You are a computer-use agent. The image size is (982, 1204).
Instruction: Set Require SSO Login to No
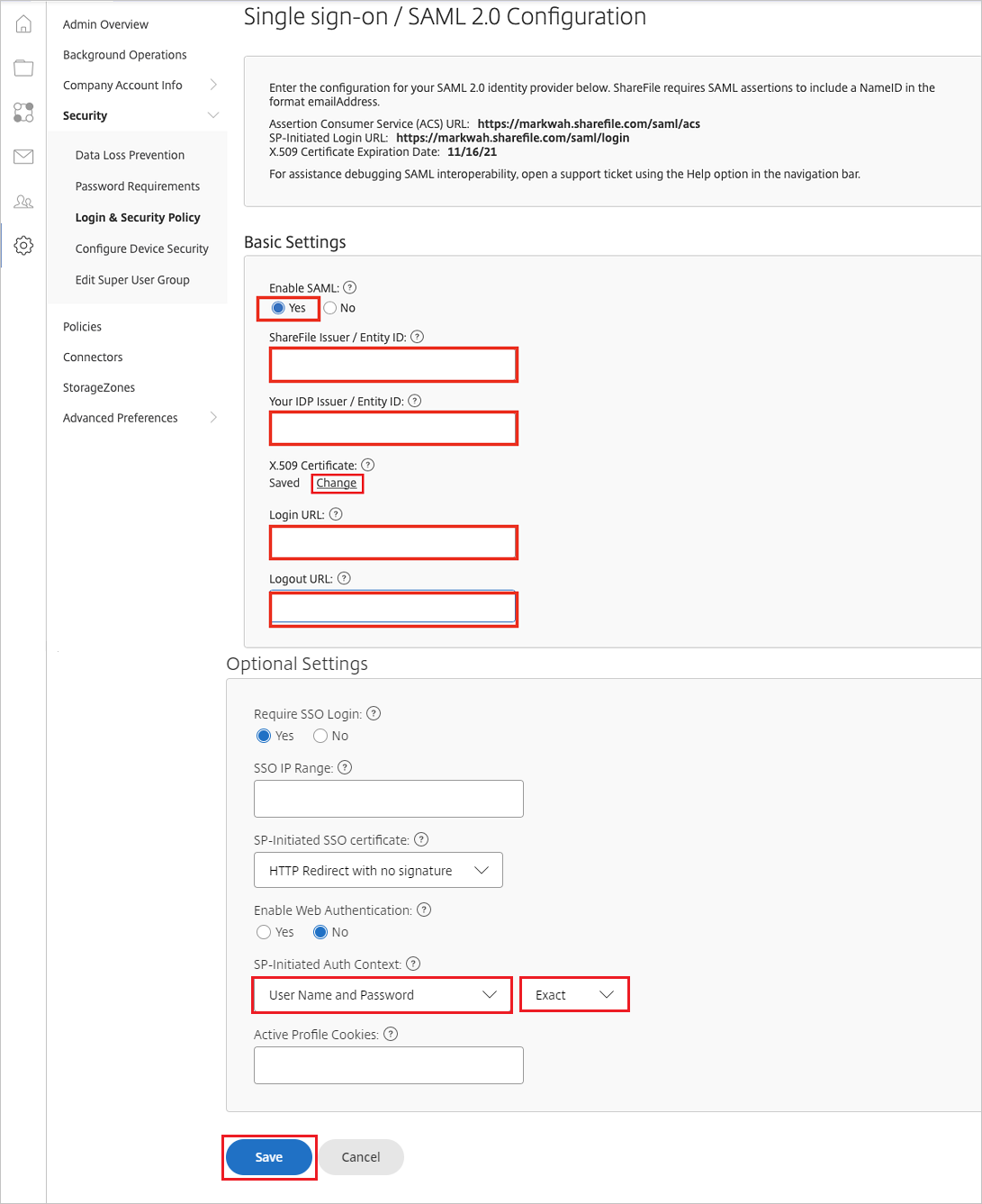tap(320, 735)
